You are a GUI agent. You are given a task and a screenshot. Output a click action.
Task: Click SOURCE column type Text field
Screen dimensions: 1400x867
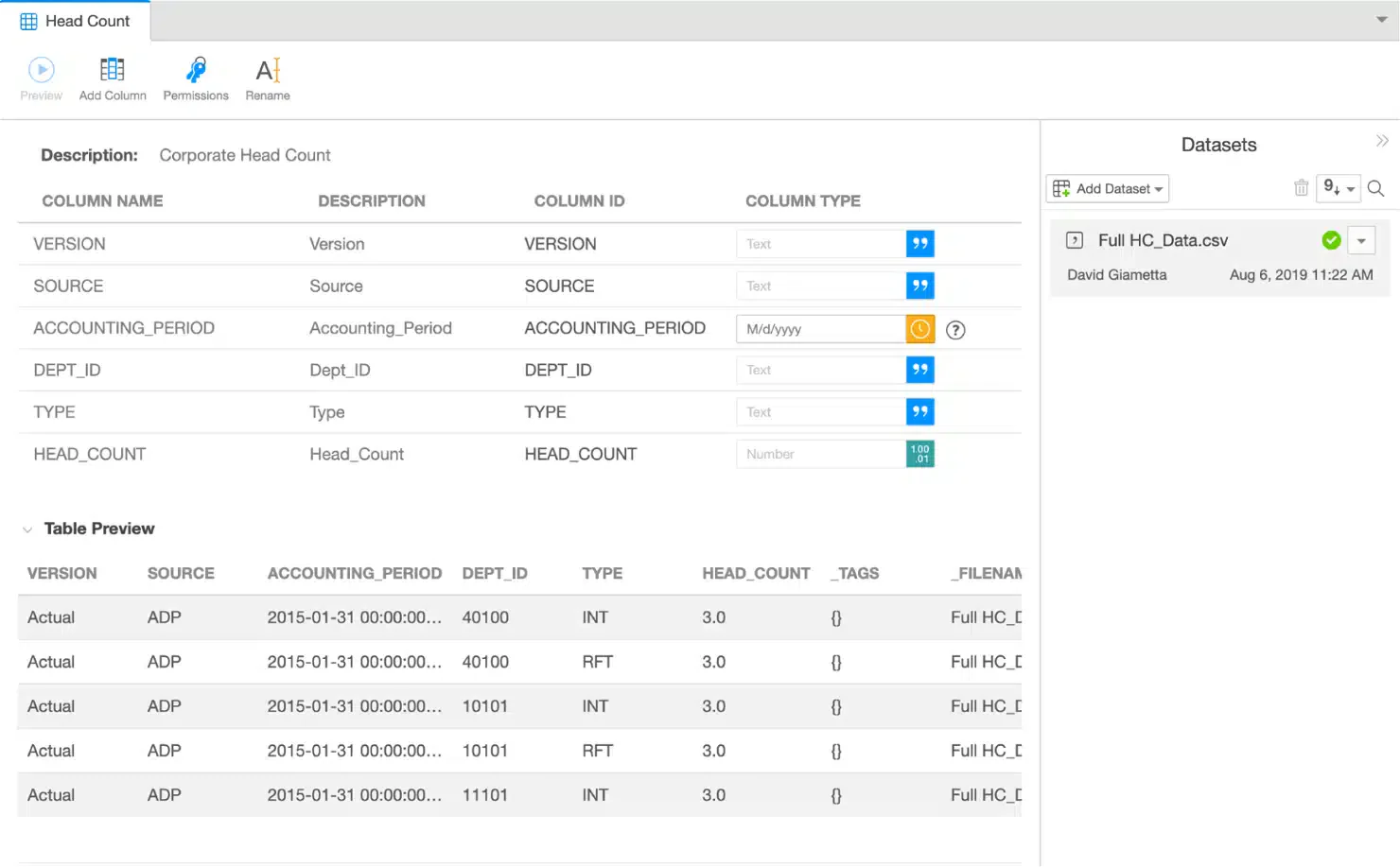pos(821,286)
